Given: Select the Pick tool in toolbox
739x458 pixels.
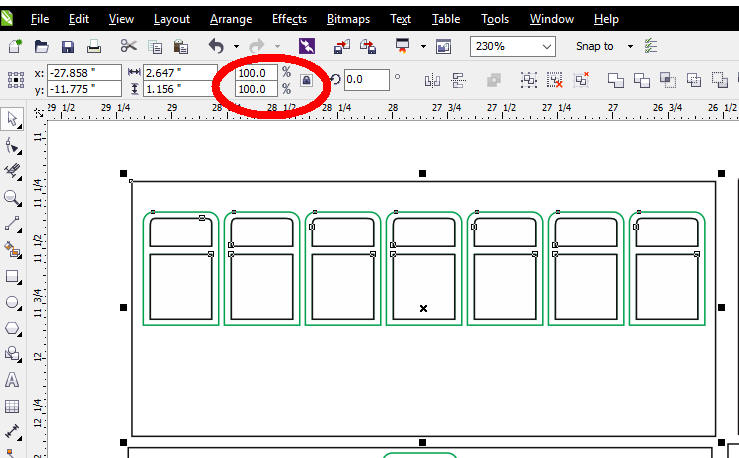Looking at the screenshot, I should [x=13, y=120].
